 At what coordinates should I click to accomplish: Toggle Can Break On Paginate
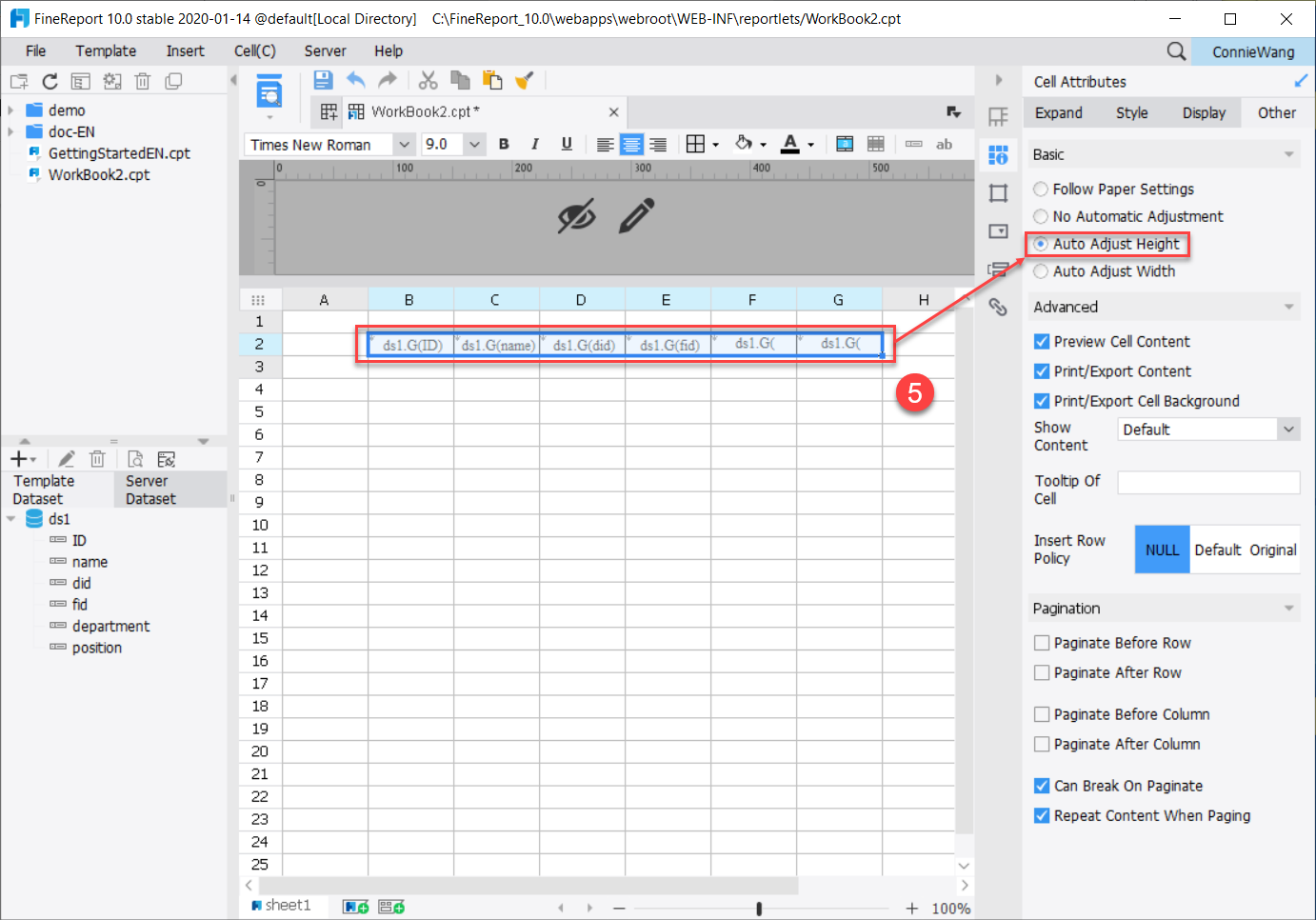coord(1042,786)
